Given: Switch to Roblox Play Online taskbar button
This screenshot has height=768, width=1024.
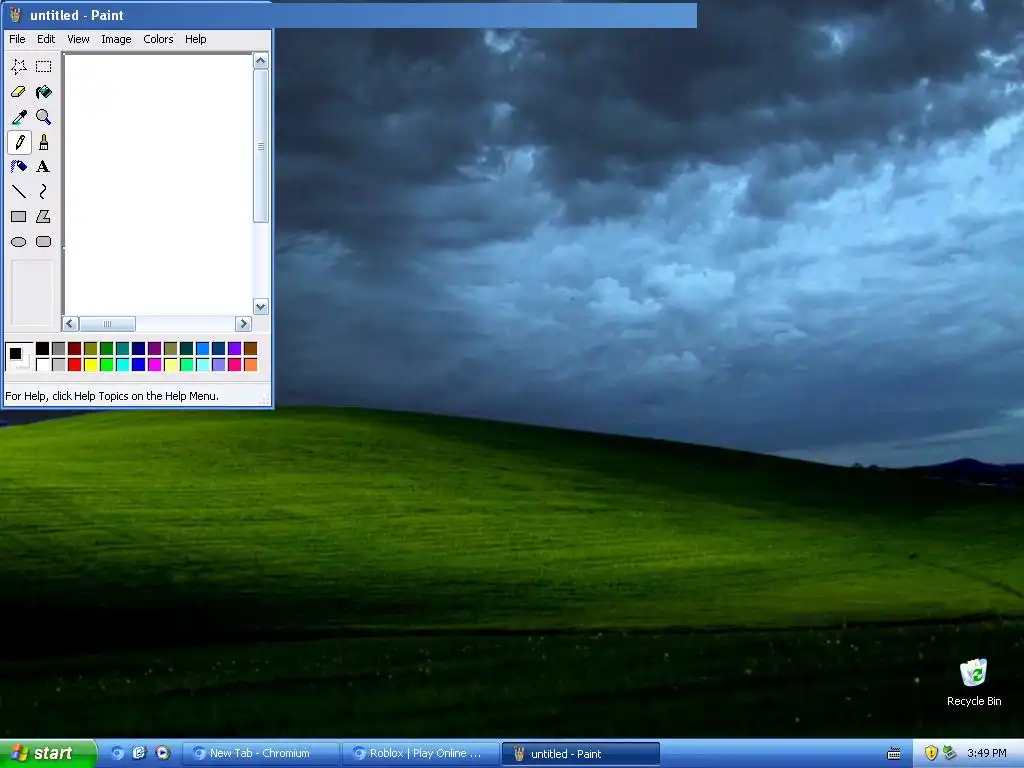Looking at the screenshot, I should click(420, 753).
